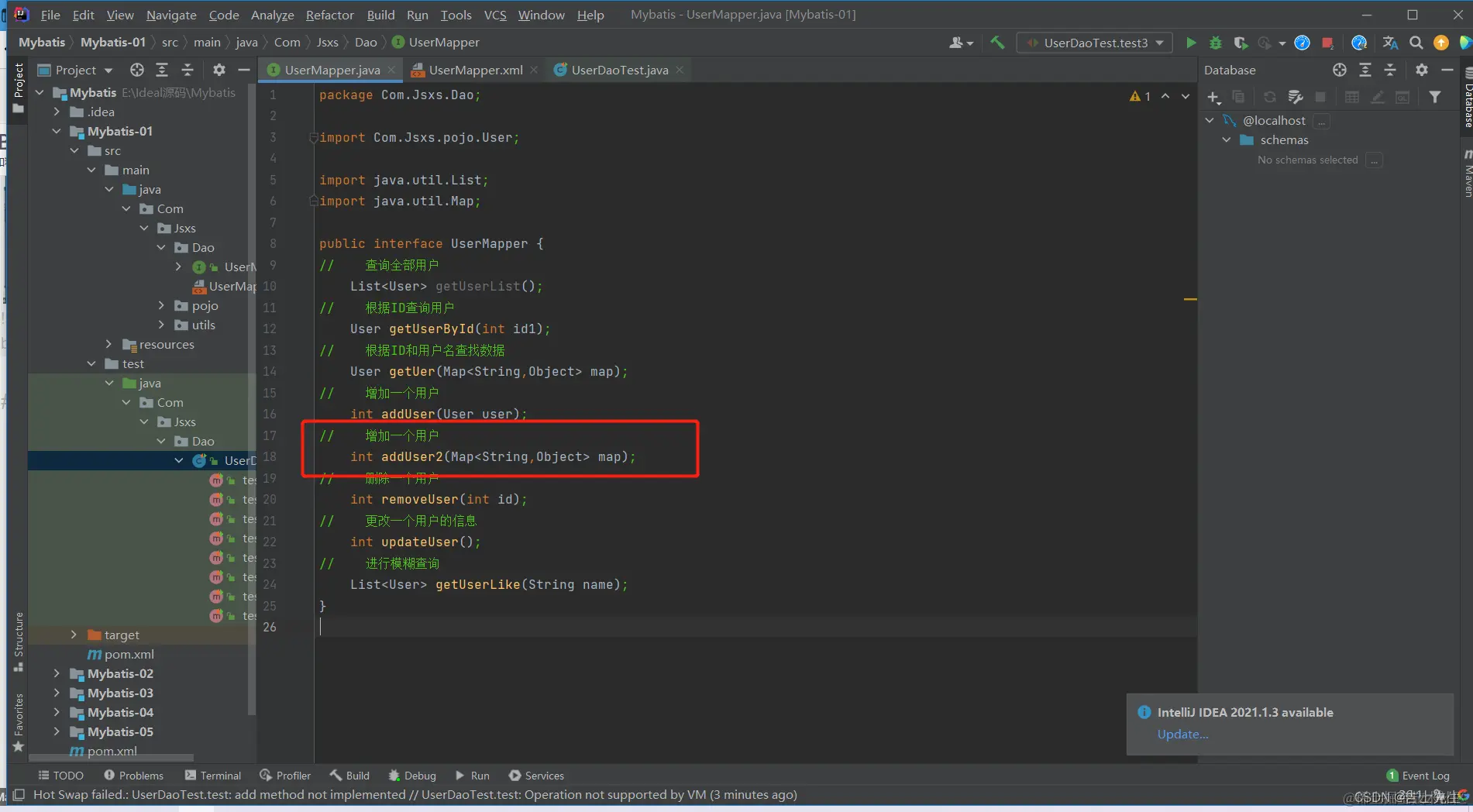Viewport: 1473px width, 812px height.
Task: Open the Tools menu
Action: click(x=456, y=15)
